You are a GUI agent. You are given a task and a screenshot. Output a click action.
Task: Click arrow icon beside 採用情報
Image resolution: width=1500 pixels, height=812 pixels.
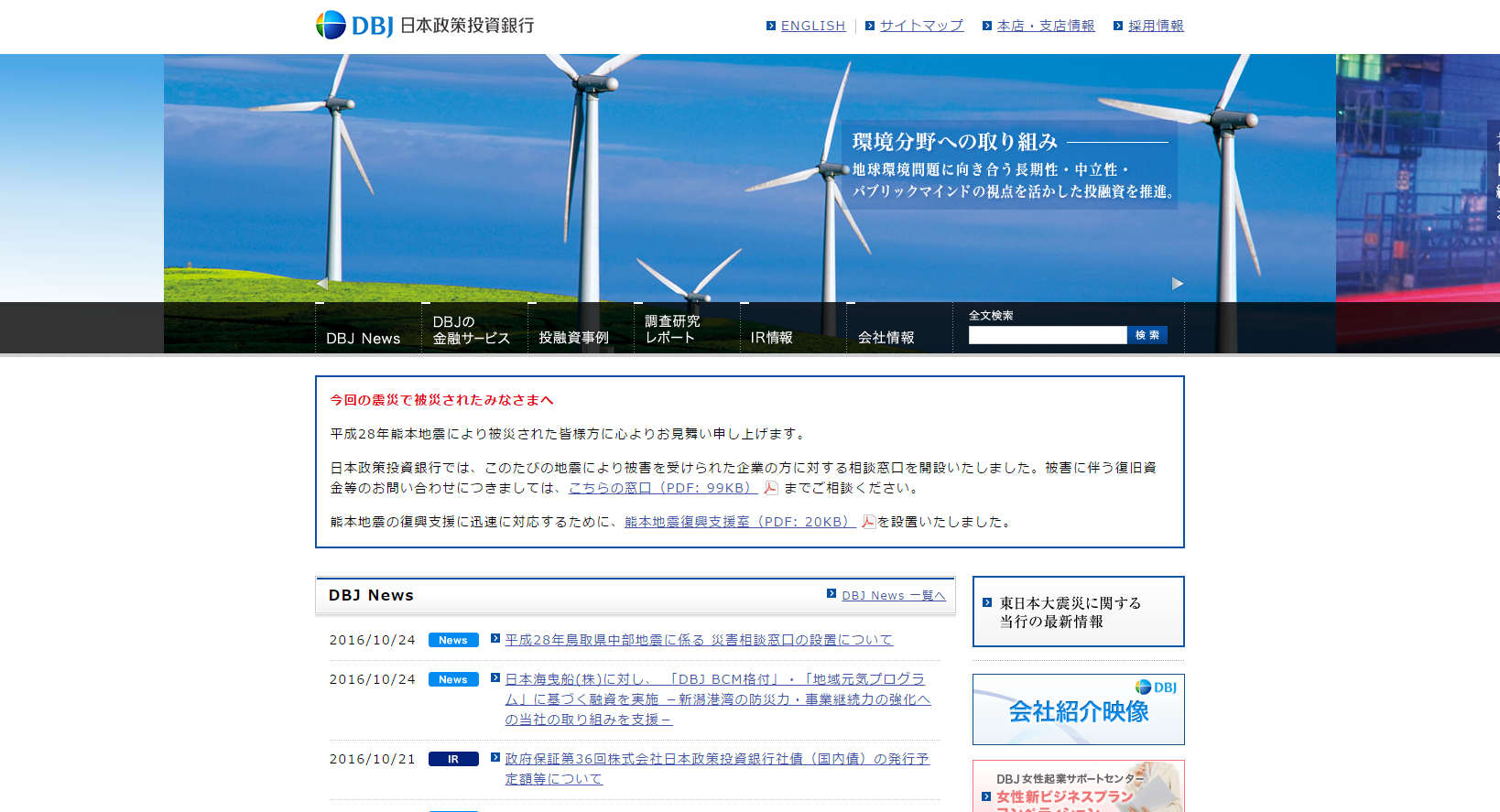[1118, 26]
